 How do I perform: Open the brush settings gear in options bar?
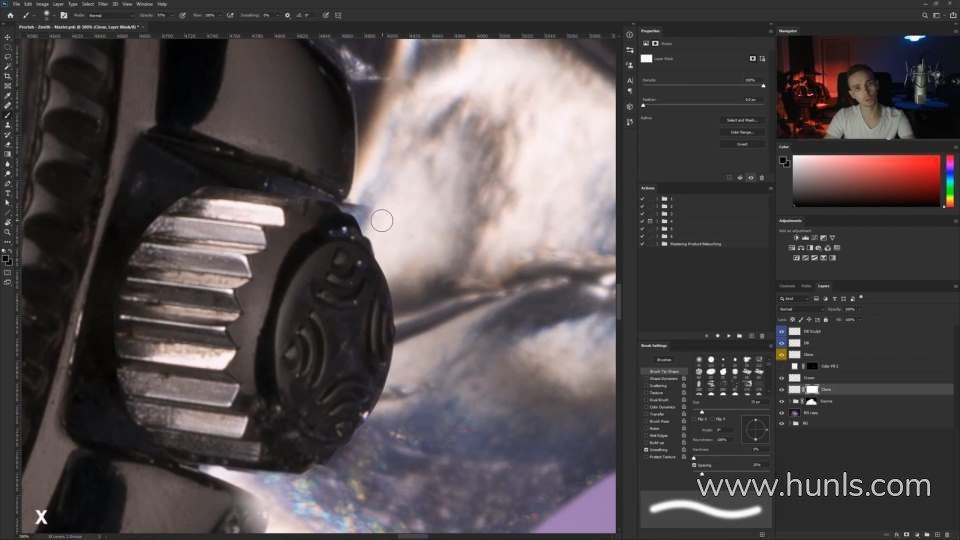[x=287, y=16]
